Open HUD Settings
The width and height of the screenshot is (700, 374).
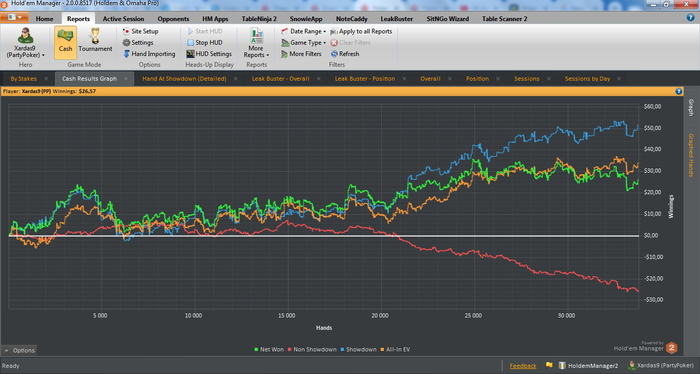(x=209, y=54)
